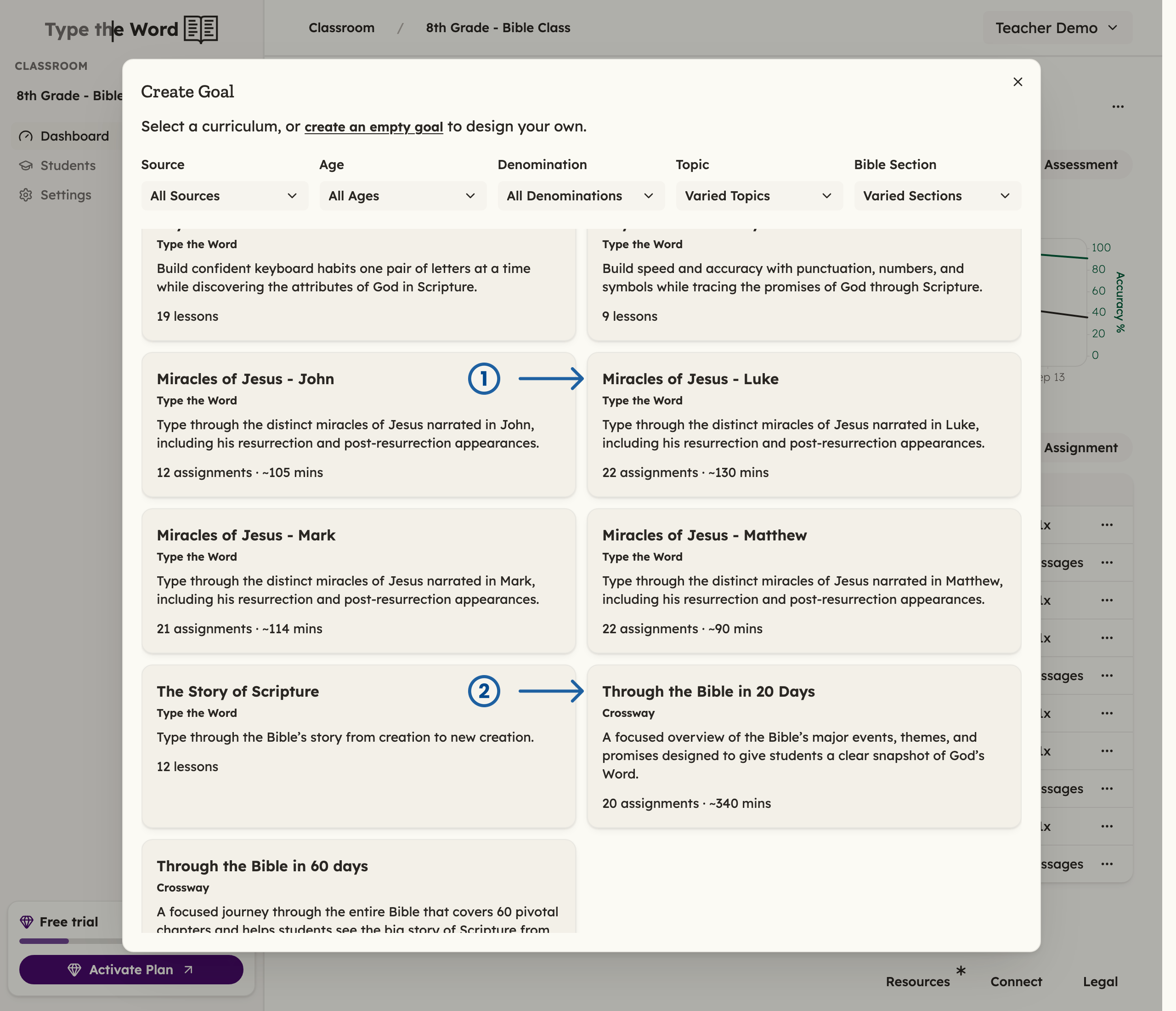This screenshot has width=1176, height=1011.
Task: Expand the Denomination dropdown showing All Denominations
Action: point(581,196)
